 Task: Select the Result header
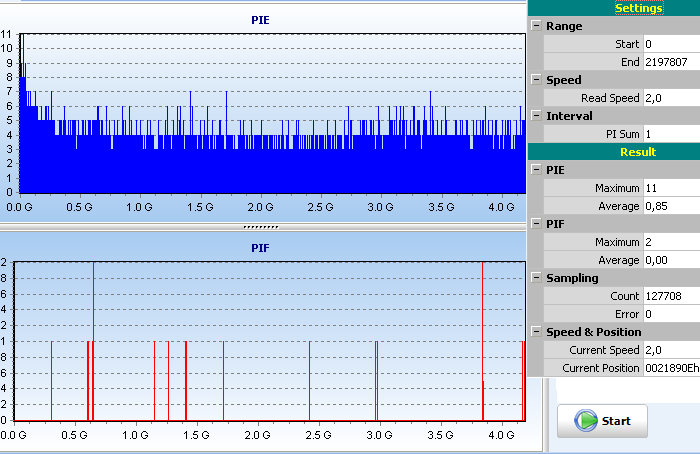638,152
